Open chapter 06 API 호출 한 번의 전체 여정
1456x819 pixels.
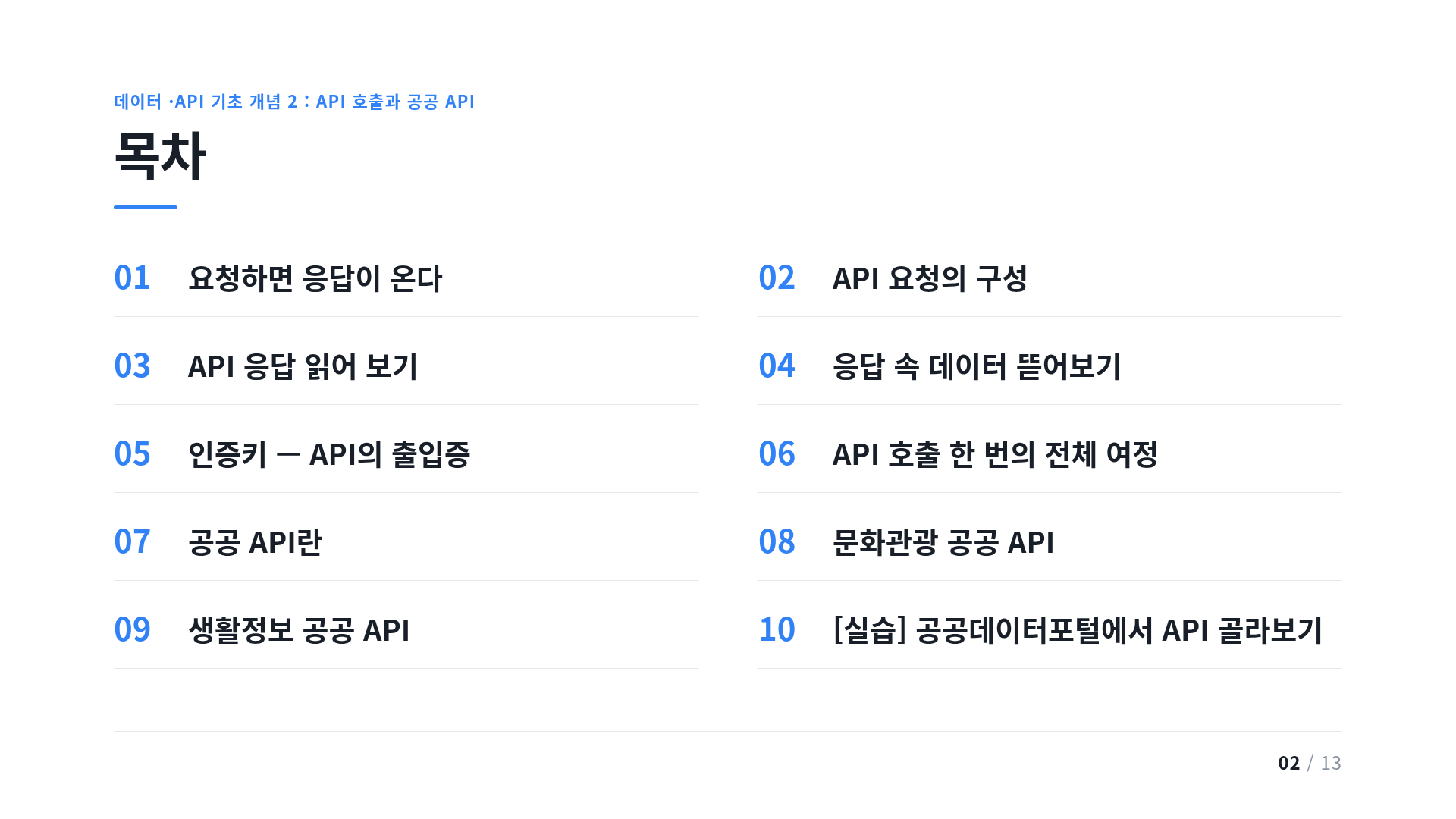(1050, 454)
